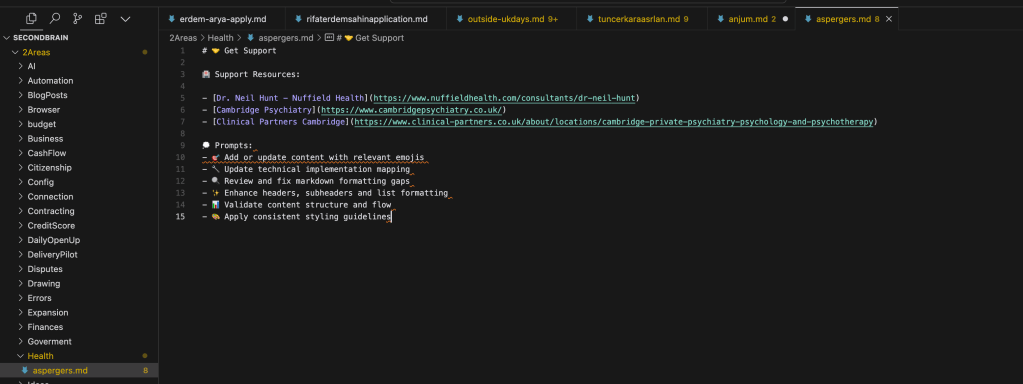Expand the BlogPosts folder
Screen dimensions: 1023x384
(47, 95)
